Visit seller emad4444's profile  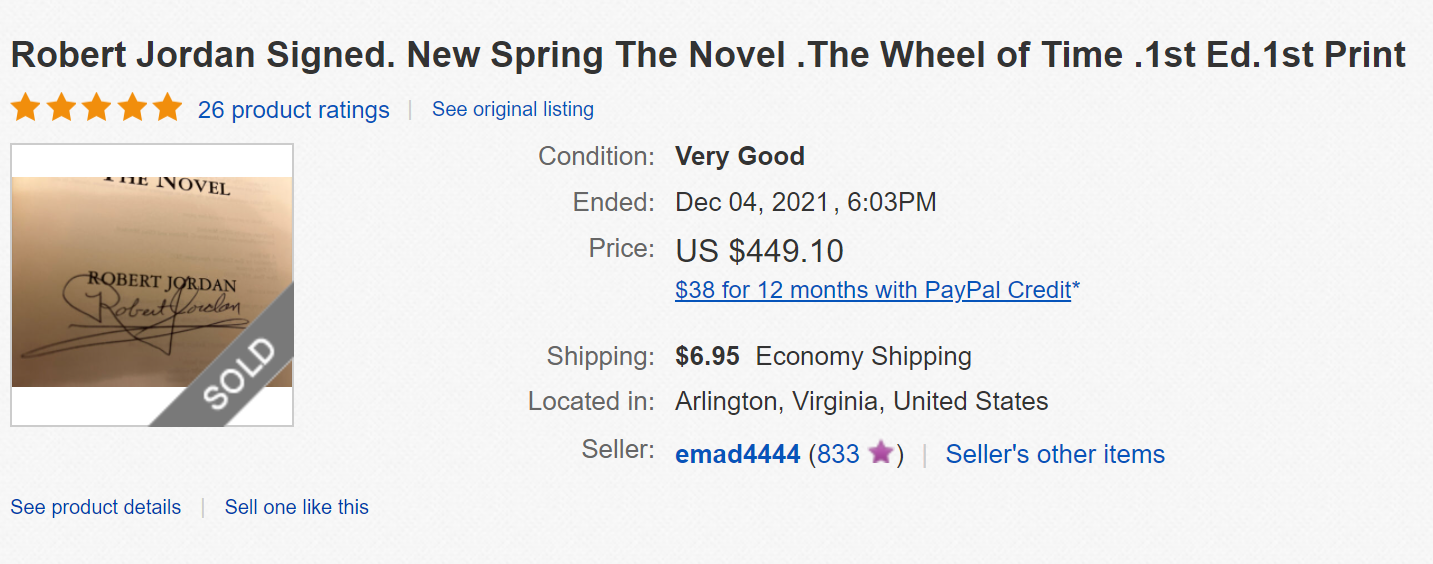[737, 454]
